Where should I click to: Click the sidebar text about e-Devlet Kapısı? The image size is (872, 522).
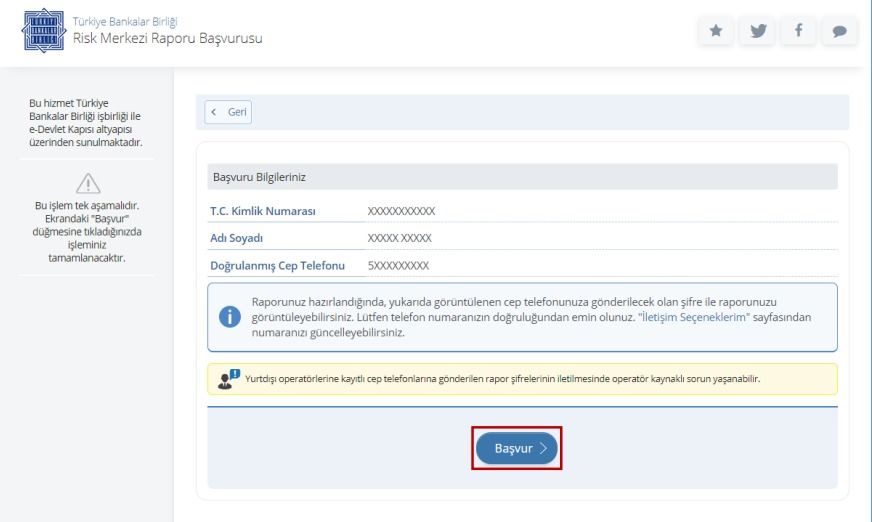86,123
